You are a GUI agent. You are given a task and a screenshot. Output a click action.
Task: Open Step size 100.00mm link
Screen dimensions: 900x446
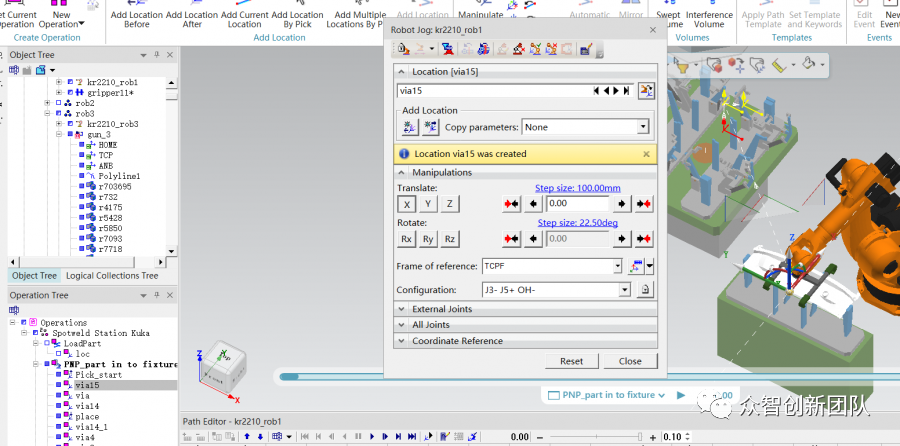pyautogui.click(x=577, y=188)
